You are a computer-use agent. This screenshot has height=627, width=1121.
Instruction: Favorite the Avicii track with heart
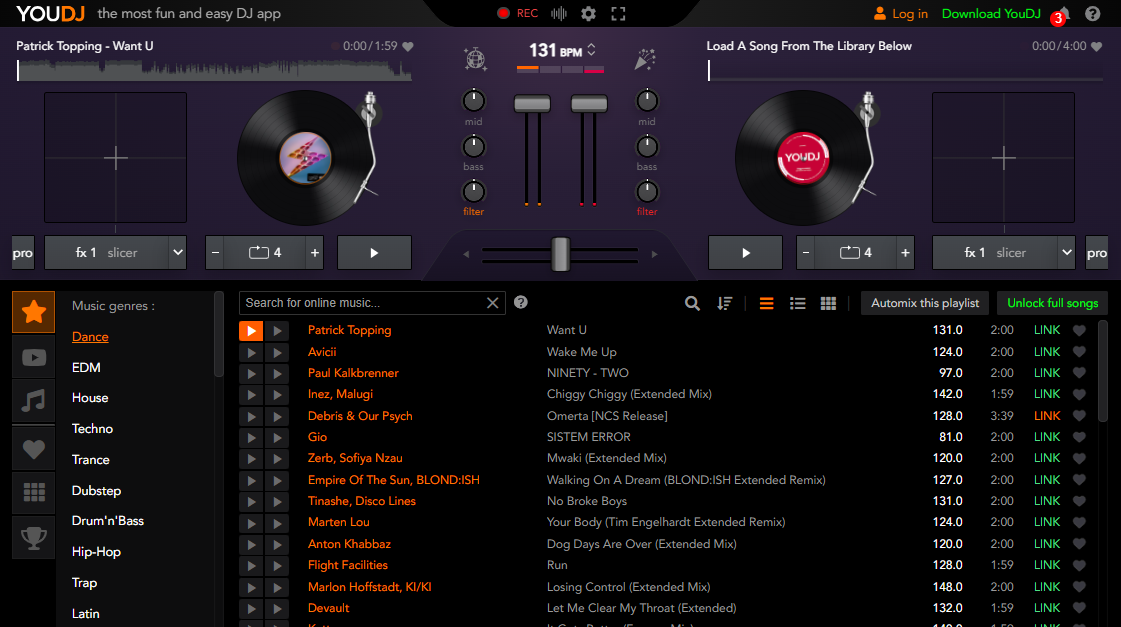point(1079,352)
